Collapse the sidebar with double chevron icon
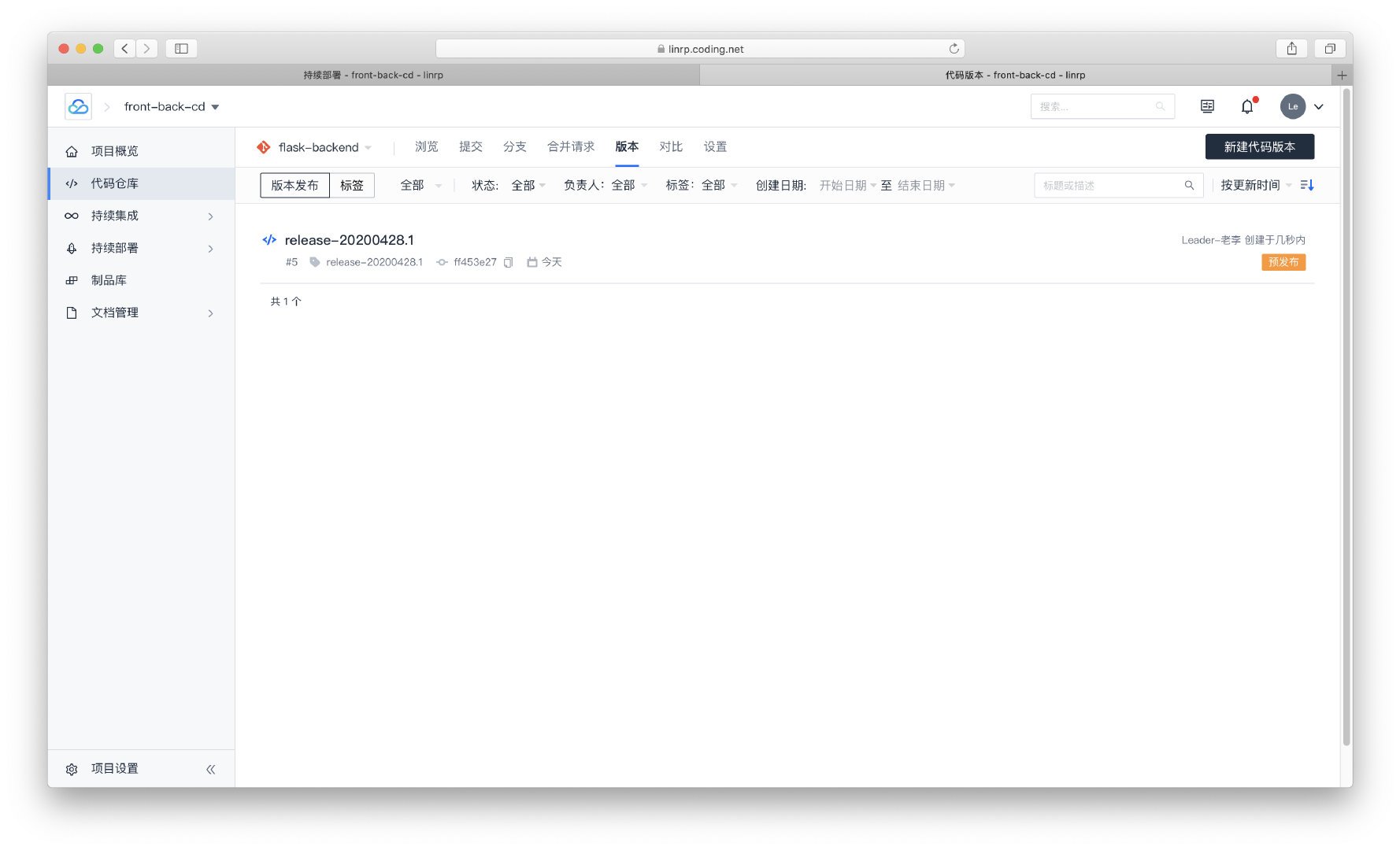 pyautogui.click(x=210, y=769)
